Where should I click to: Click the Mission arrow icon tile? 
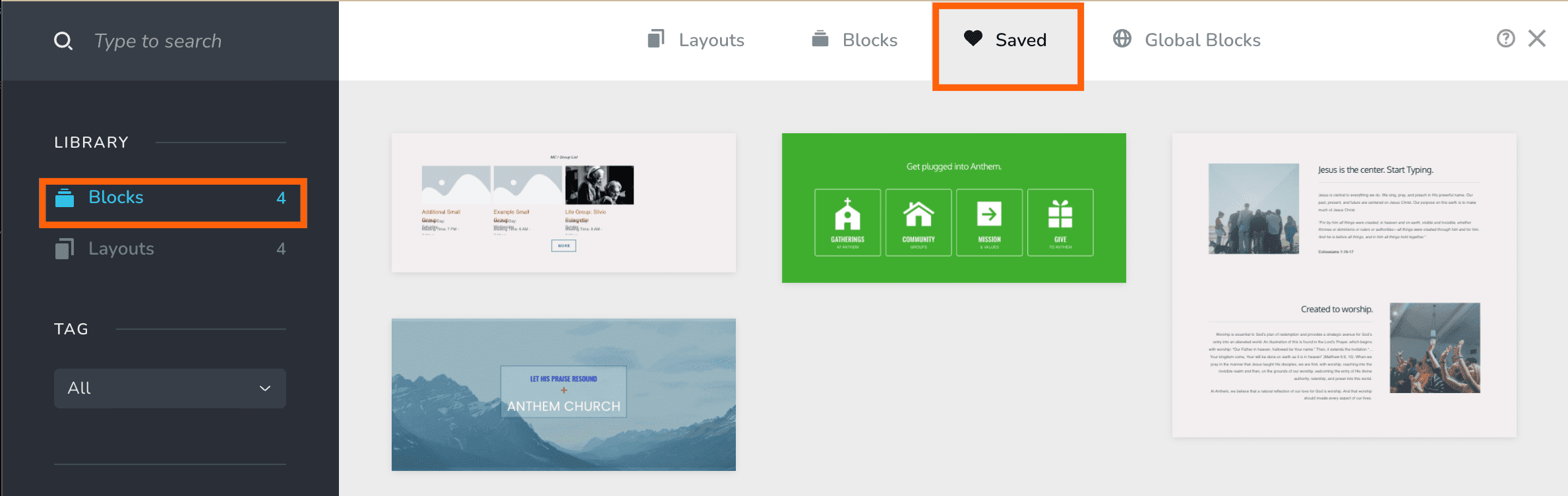(990, 223)
